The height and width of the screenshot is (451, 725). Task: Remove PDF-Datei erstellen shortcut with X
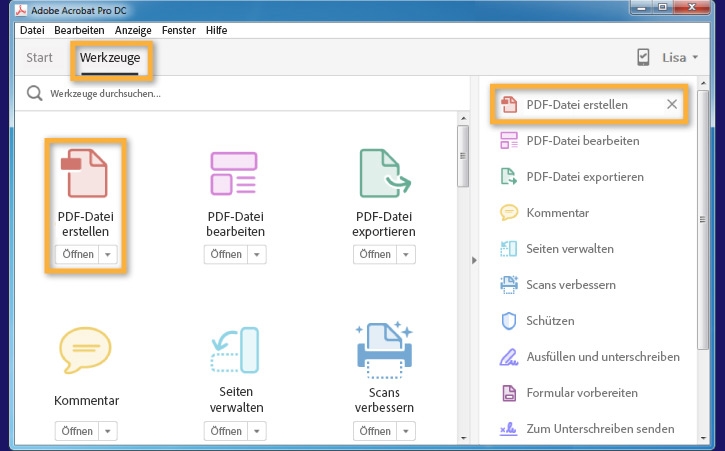click(x=672, y=105)
